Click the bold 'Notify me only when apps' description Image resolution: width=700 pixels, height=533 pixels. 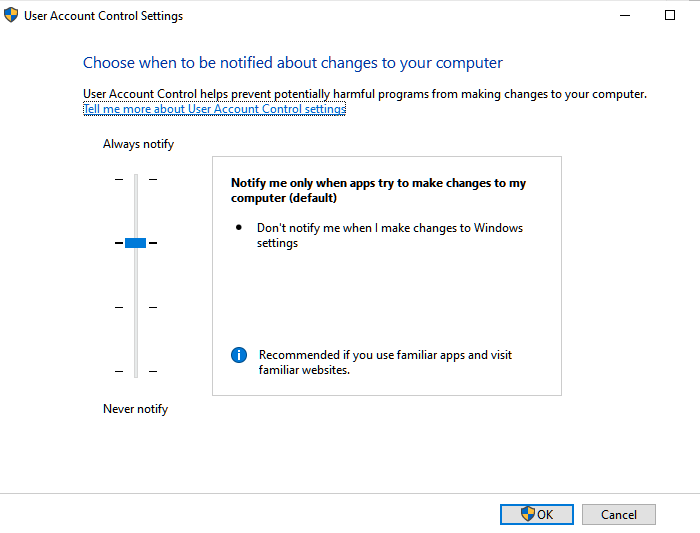point(378,190)
